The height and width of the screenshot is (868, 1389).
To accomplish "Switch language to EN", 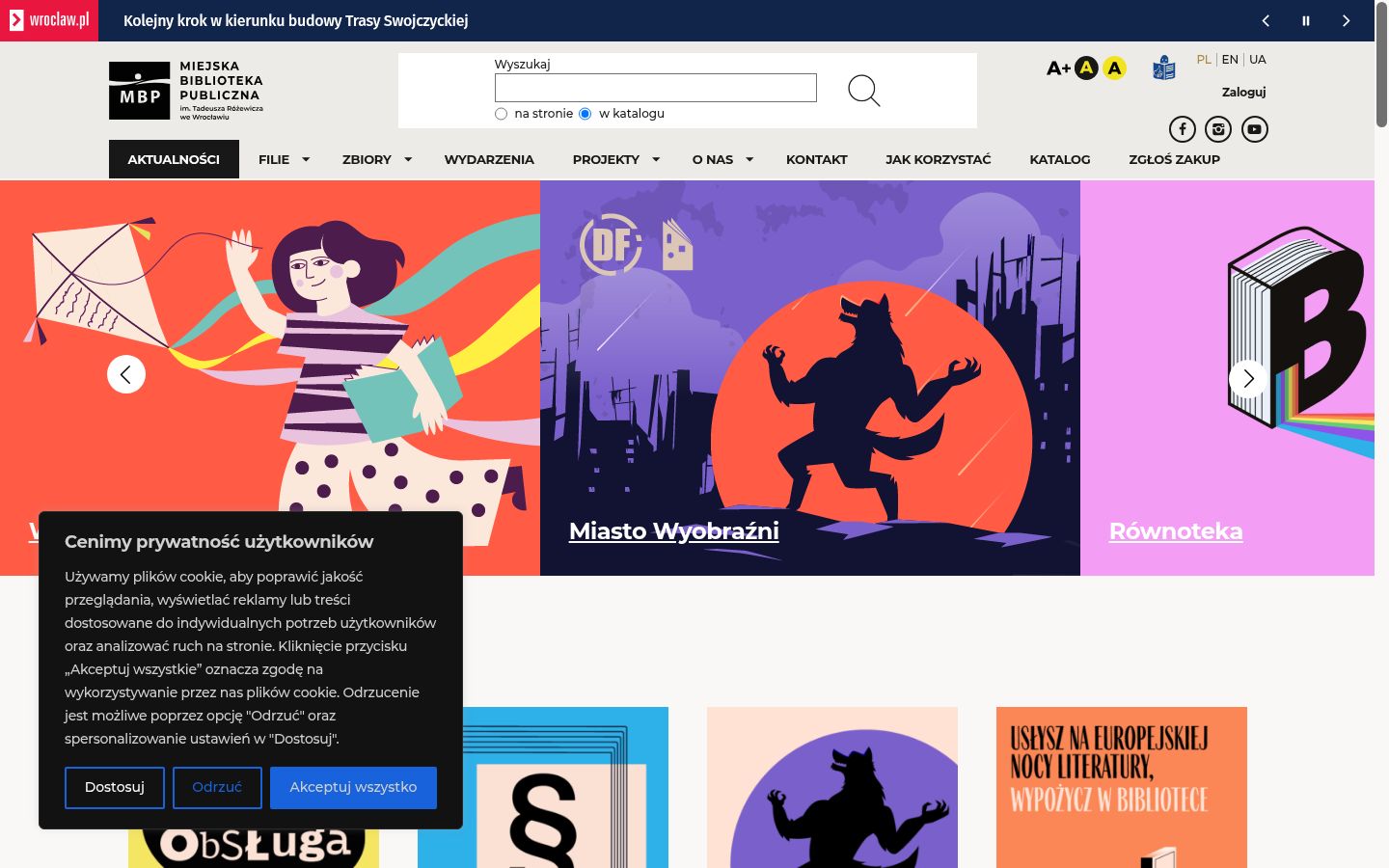I will 1230,60.
